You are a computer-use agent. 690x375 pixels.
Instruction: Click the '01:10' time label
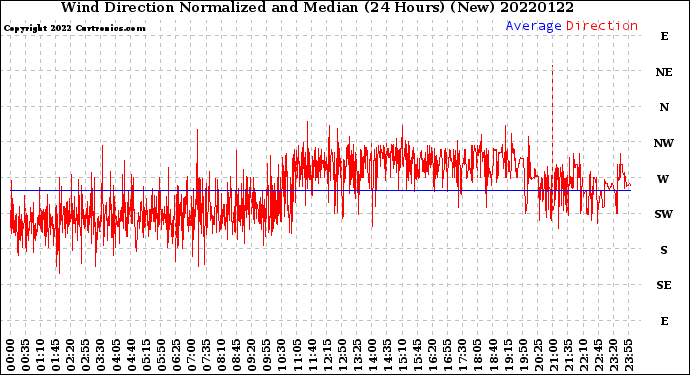pyautogui.click(x=40, y=356)
